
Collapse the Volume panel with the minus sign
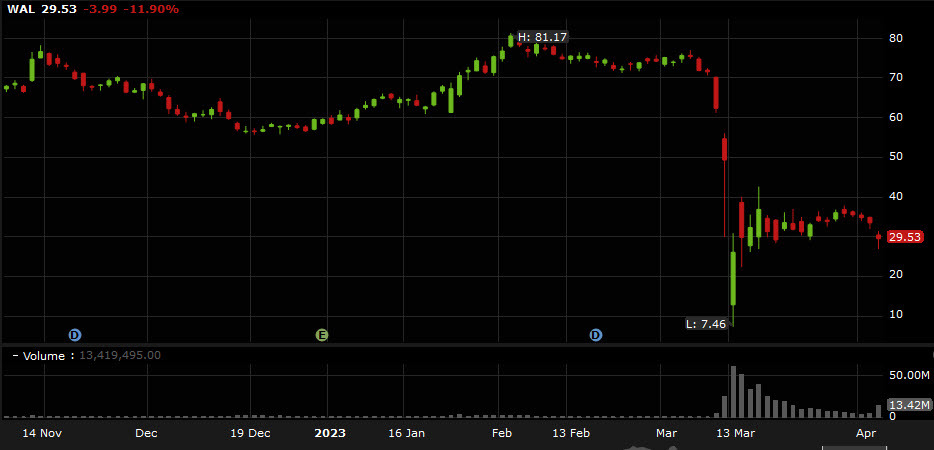coord(15,356)
